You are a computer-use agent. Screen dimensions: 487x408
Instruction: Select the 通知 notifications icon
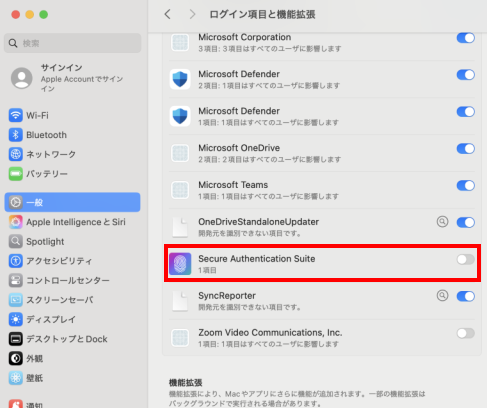click(16, 403)
